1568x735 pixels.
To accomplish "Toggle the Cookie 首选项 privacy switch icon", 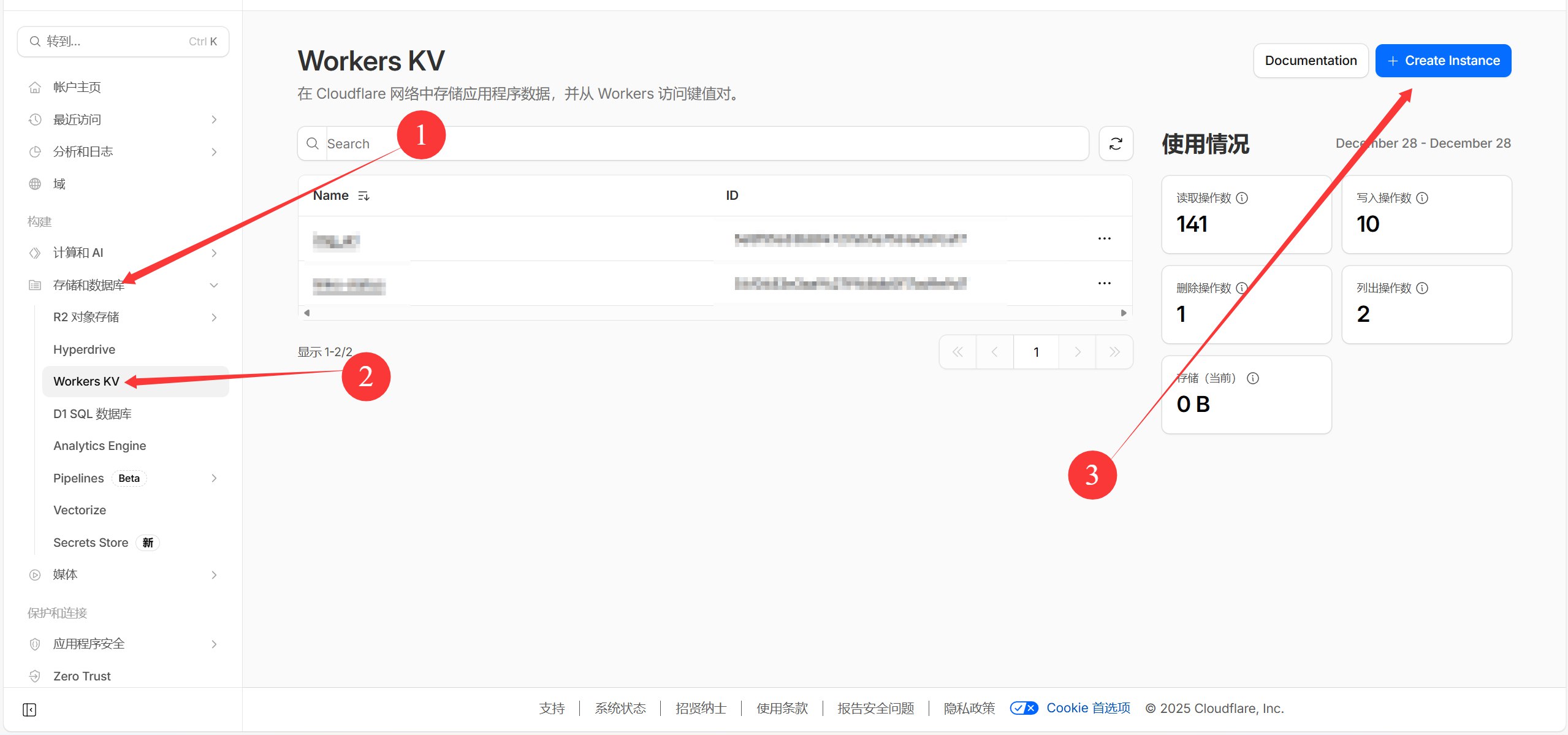I will [x=1024, y=708].
